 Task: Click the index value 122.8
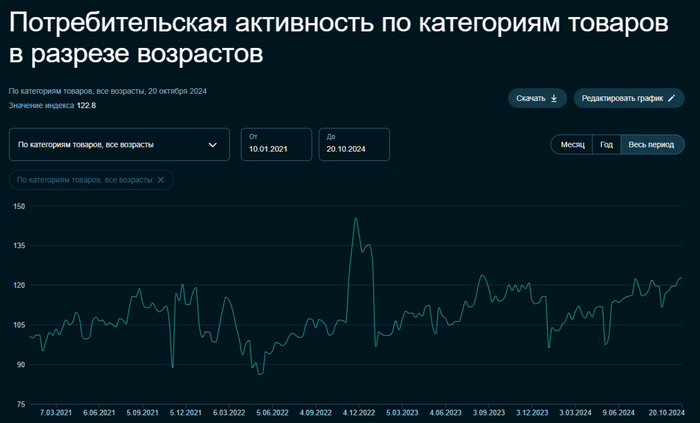(x=86, y=105)
